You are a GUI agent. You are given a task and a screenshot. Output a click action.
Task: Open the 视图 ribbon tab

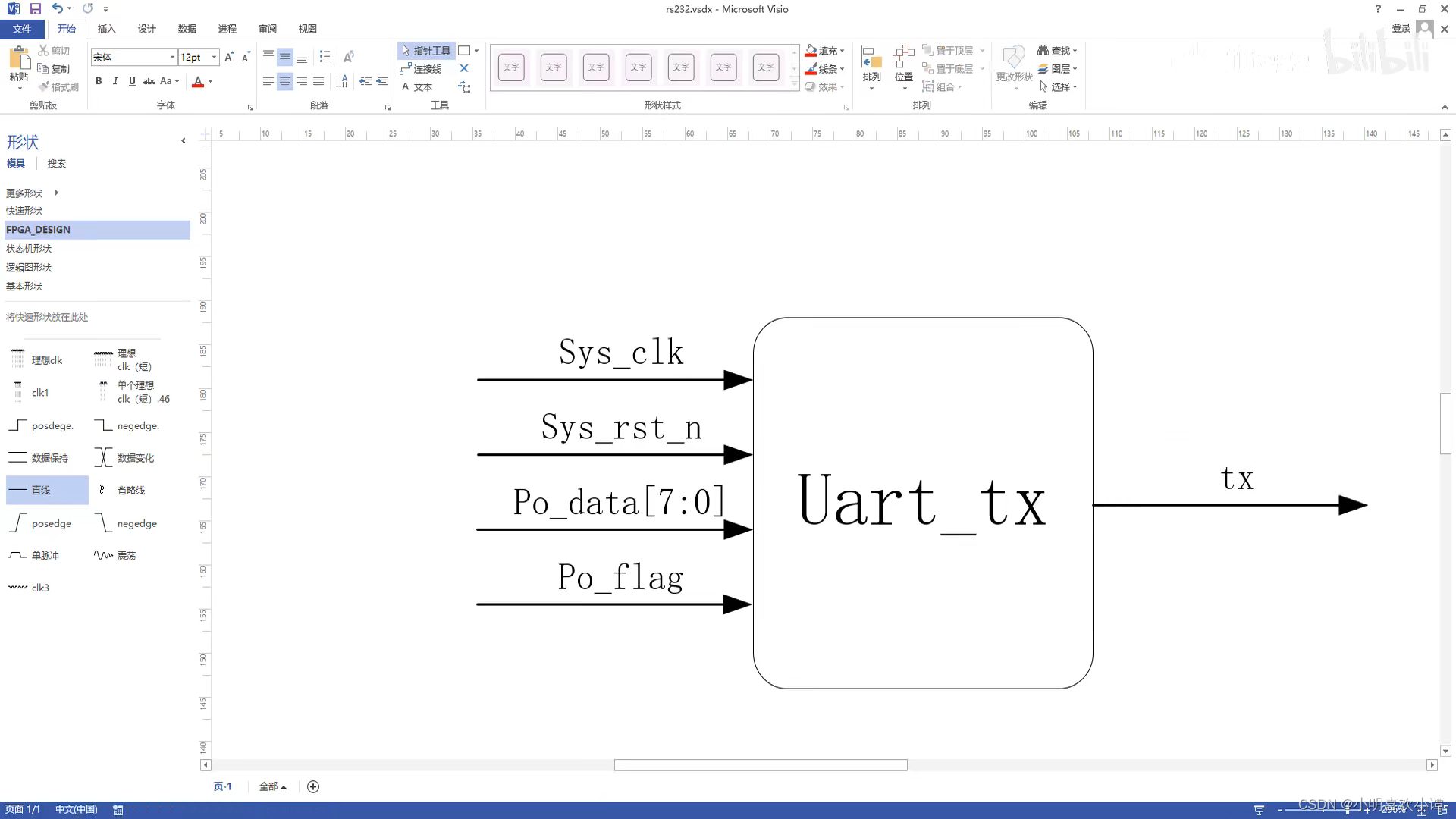[x=307, y=28]
